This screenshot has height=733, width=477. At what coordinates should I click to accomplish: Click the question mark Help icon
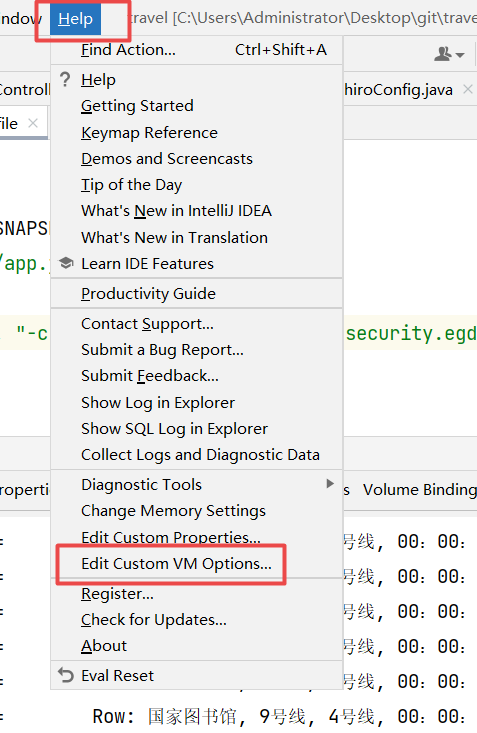65,79
